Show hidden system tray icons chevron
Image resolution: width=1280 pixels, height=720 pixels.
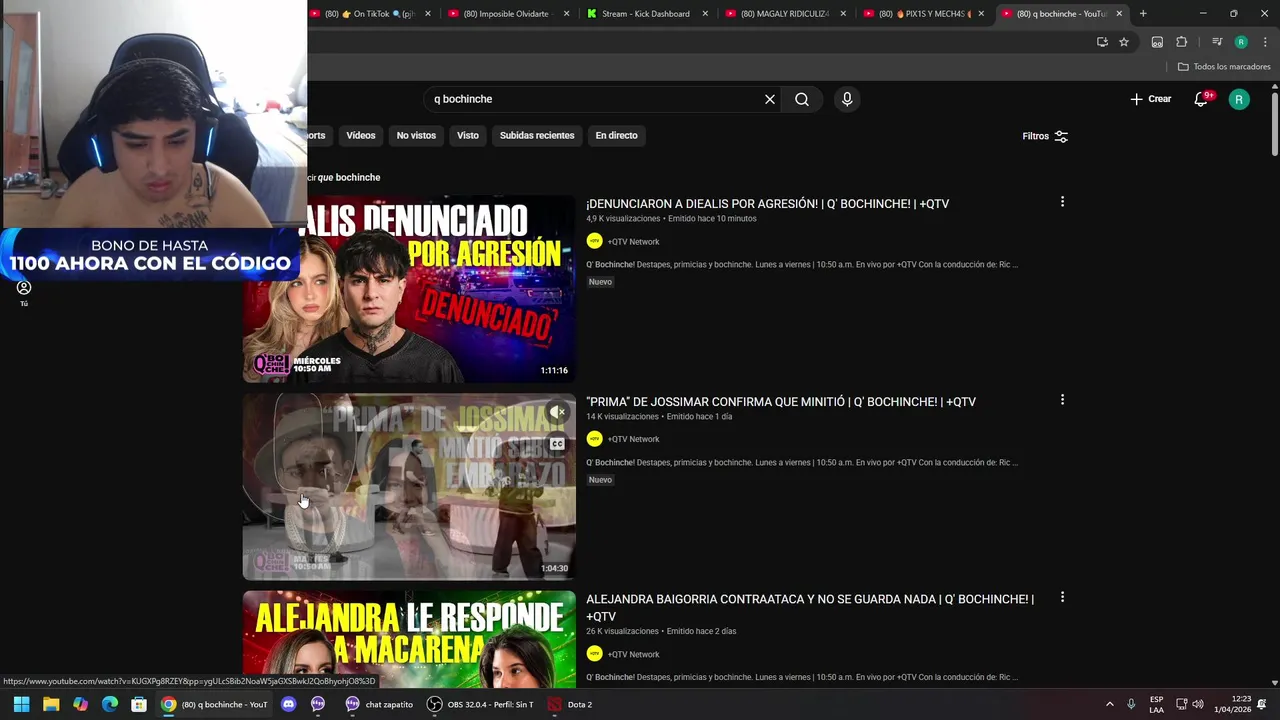point(1109,704)
